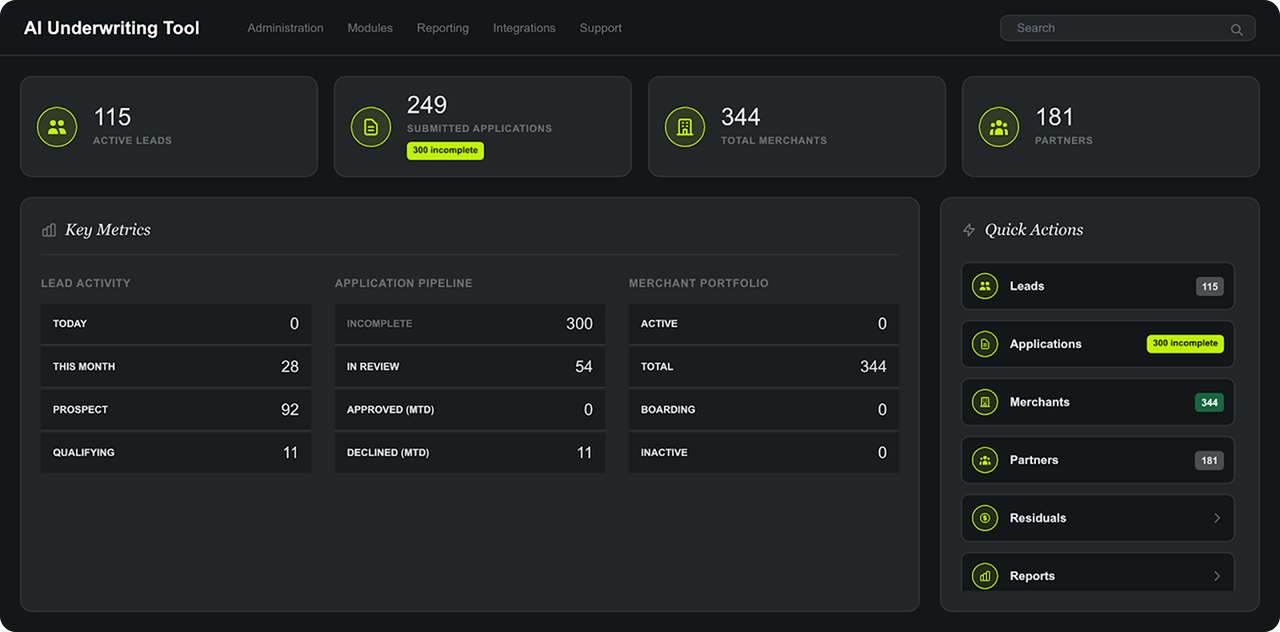The height and width of the screenshot is (632, 1280).
Task: Click the Leads icon in Quick Actions
Action: pos(985,286)
